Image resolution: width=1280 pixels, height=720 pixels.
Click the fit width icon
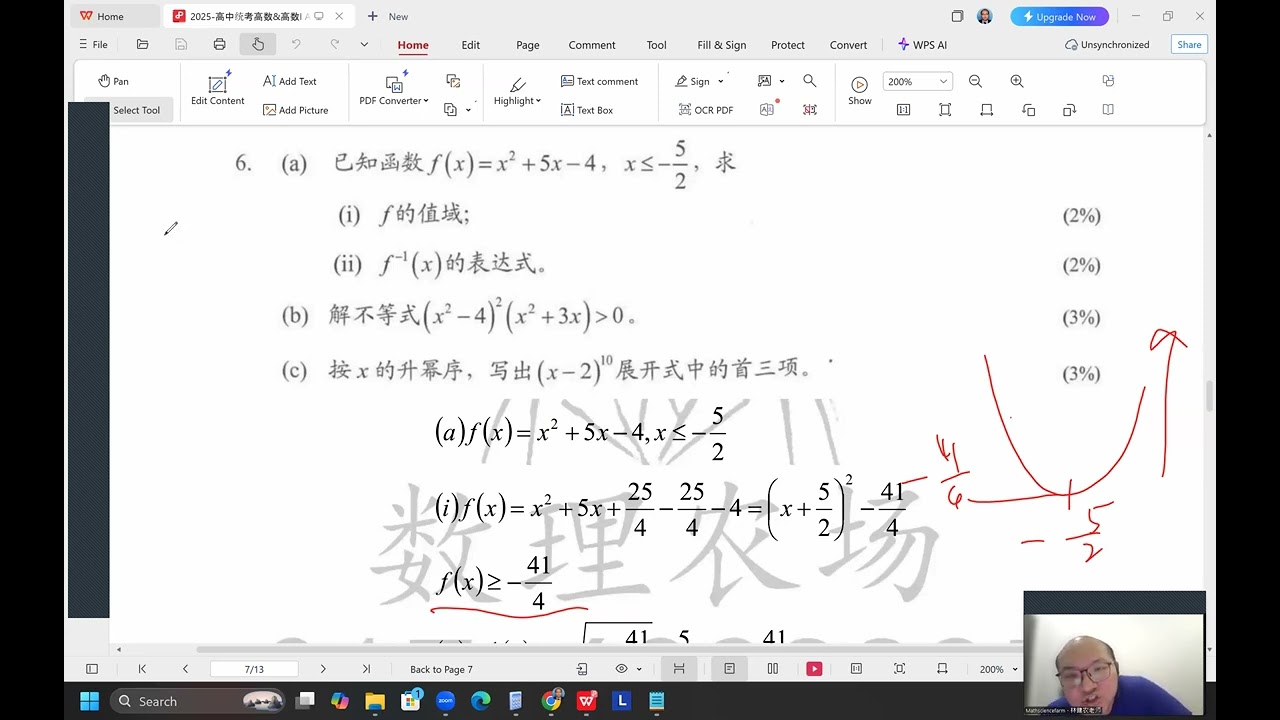pos(987,110)
